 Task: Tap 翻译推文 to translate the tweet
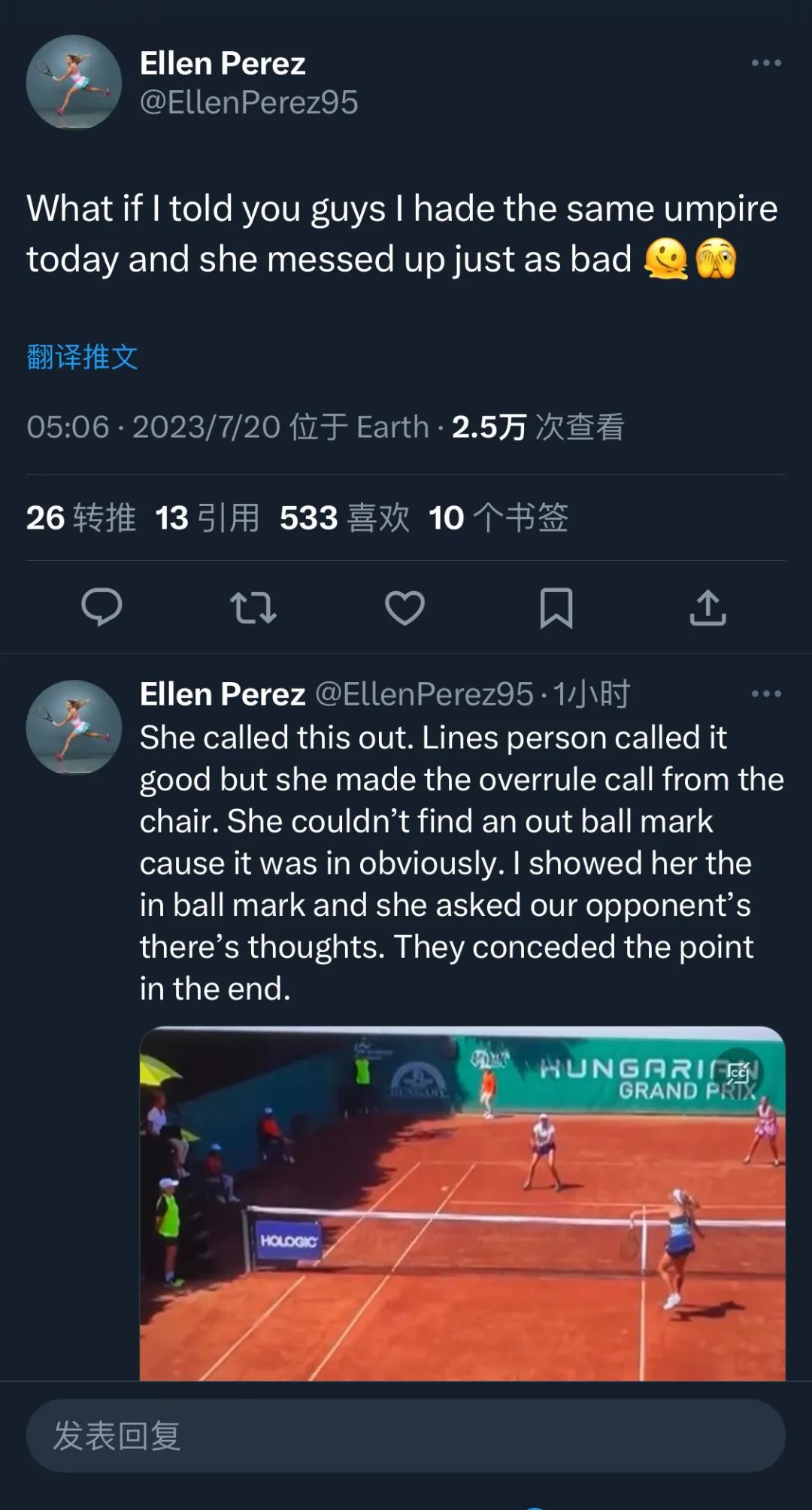83,356
